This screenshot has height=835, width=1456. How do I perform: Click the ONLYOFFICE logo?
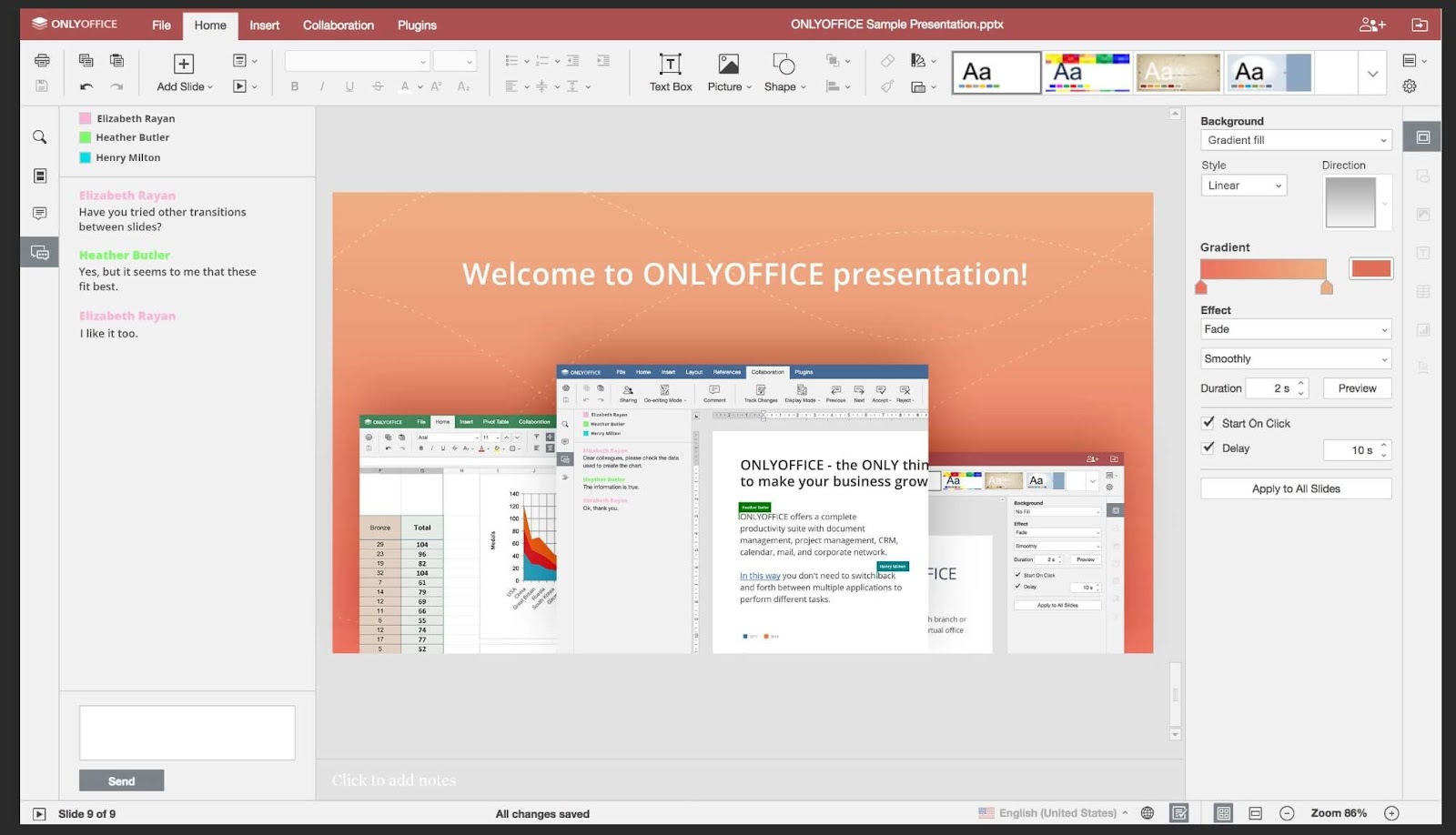point(75,24)
